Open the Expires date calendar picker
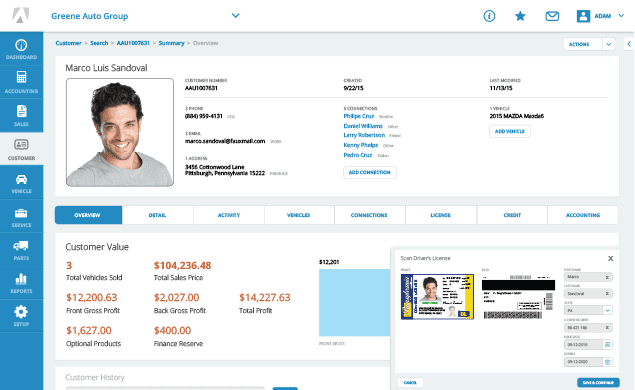635x390 pixels. [x=607, y=362]
